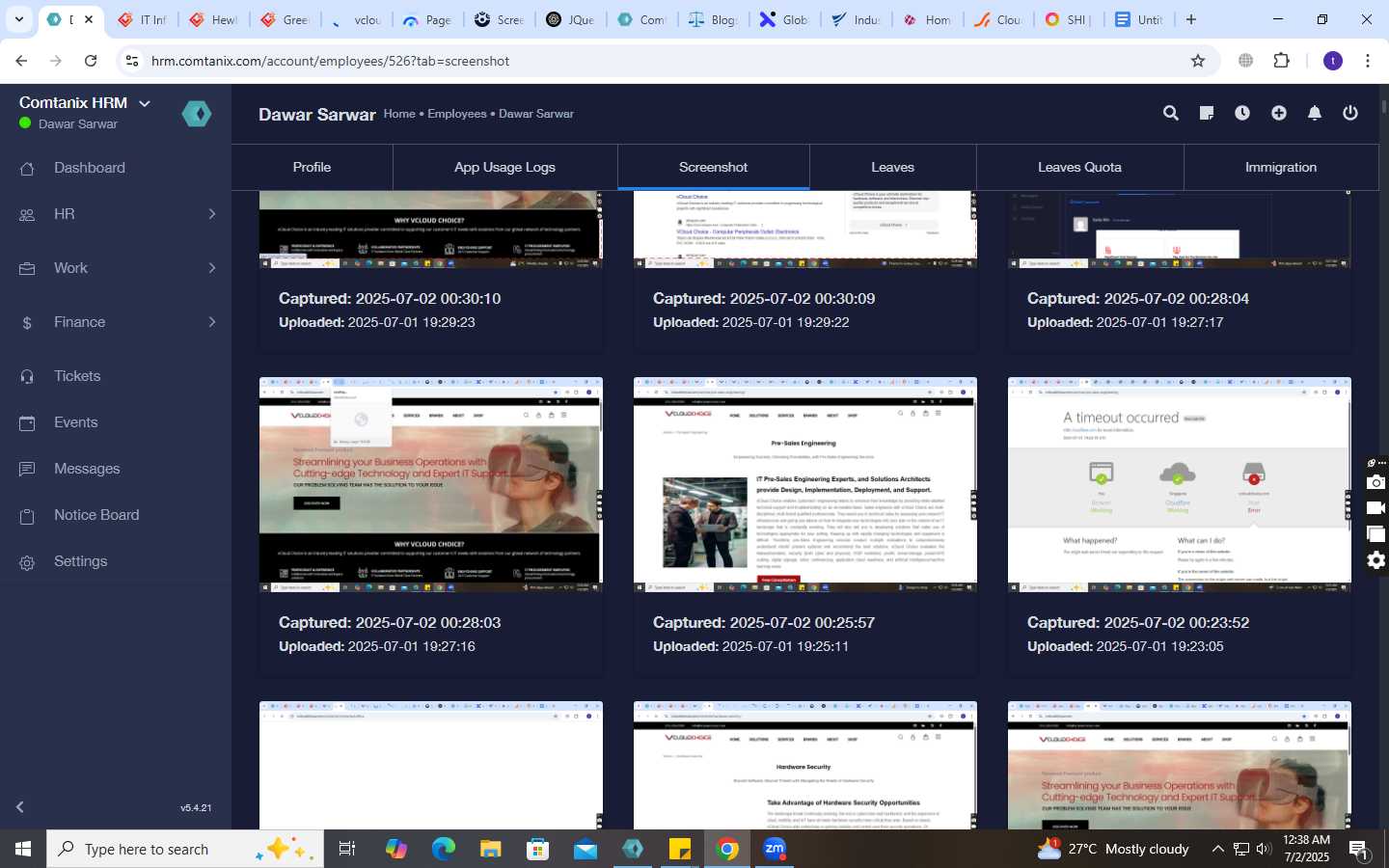Click the Dashboard home icon in sidebar
This screenshot has width=1389, height=868.
(x=27, y=169)
